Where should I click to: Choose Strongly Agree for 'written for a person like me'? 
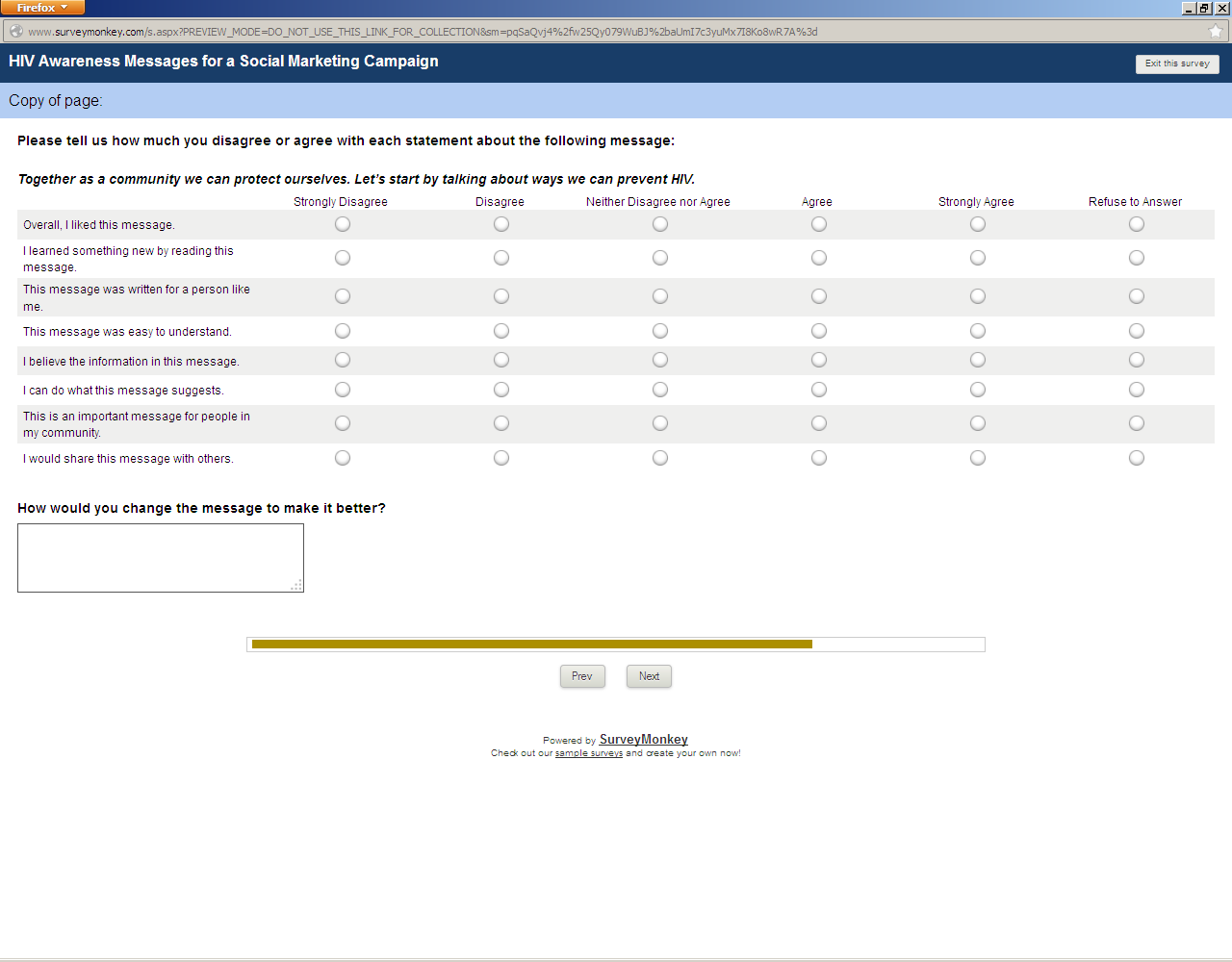[978, 296]
